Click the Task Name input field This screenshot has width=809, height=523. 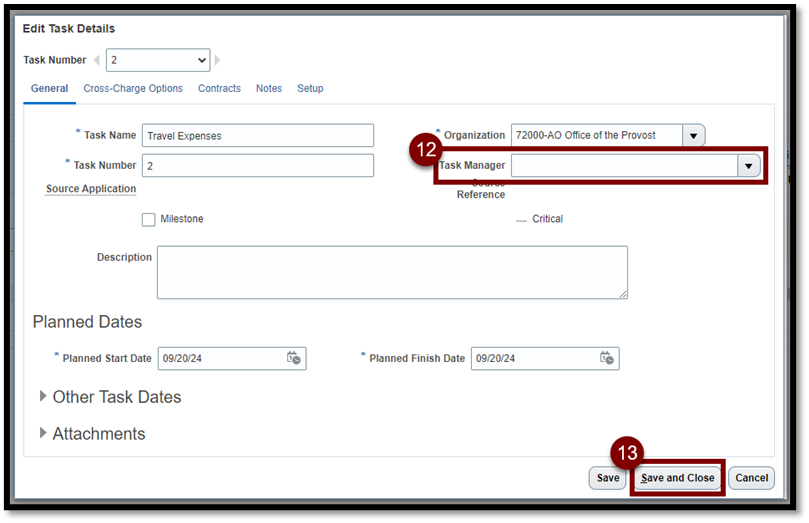(x=257, y=136)
